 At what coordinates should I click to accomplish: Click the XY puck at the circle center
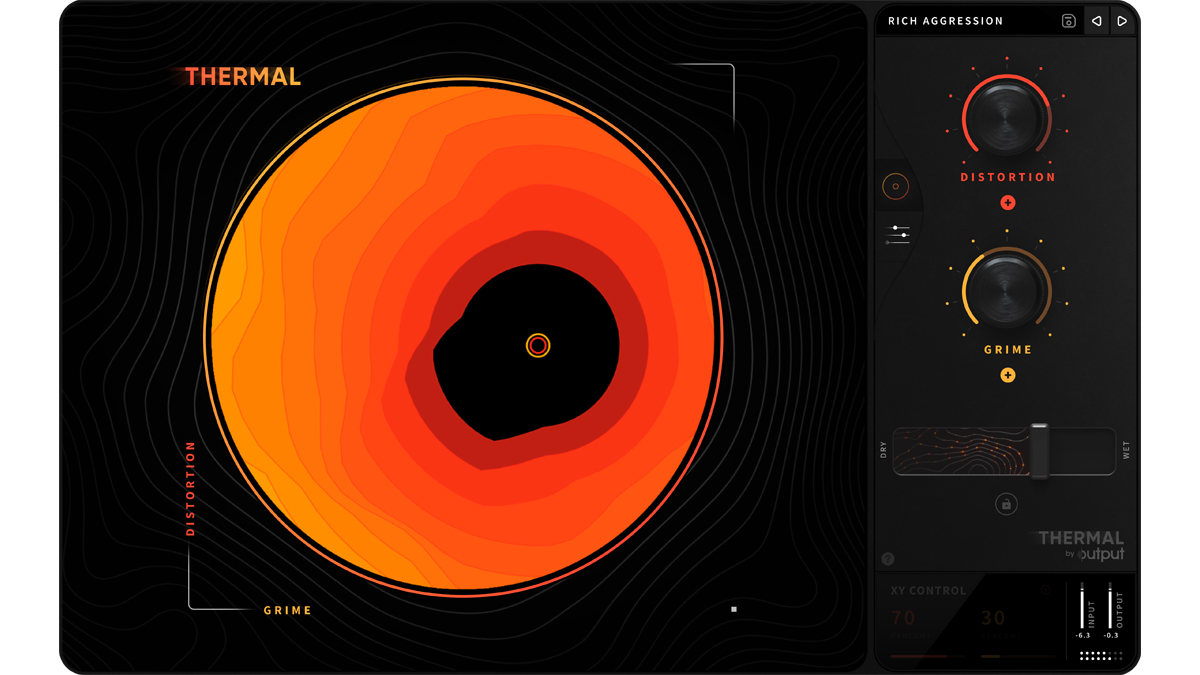click(x=538, y=346)
